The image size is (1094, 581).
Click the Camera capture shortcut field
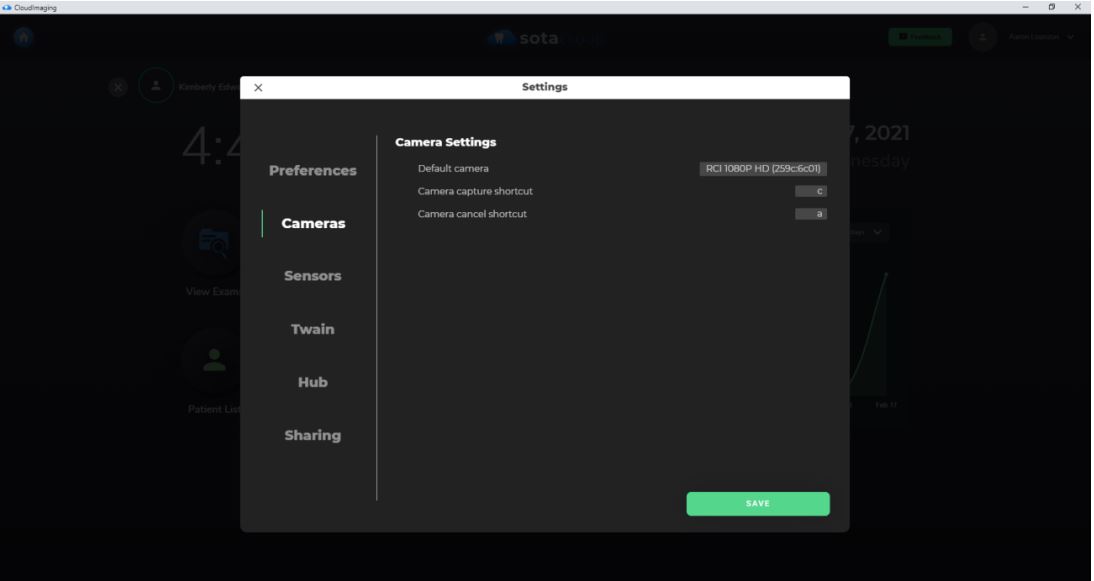811,191
